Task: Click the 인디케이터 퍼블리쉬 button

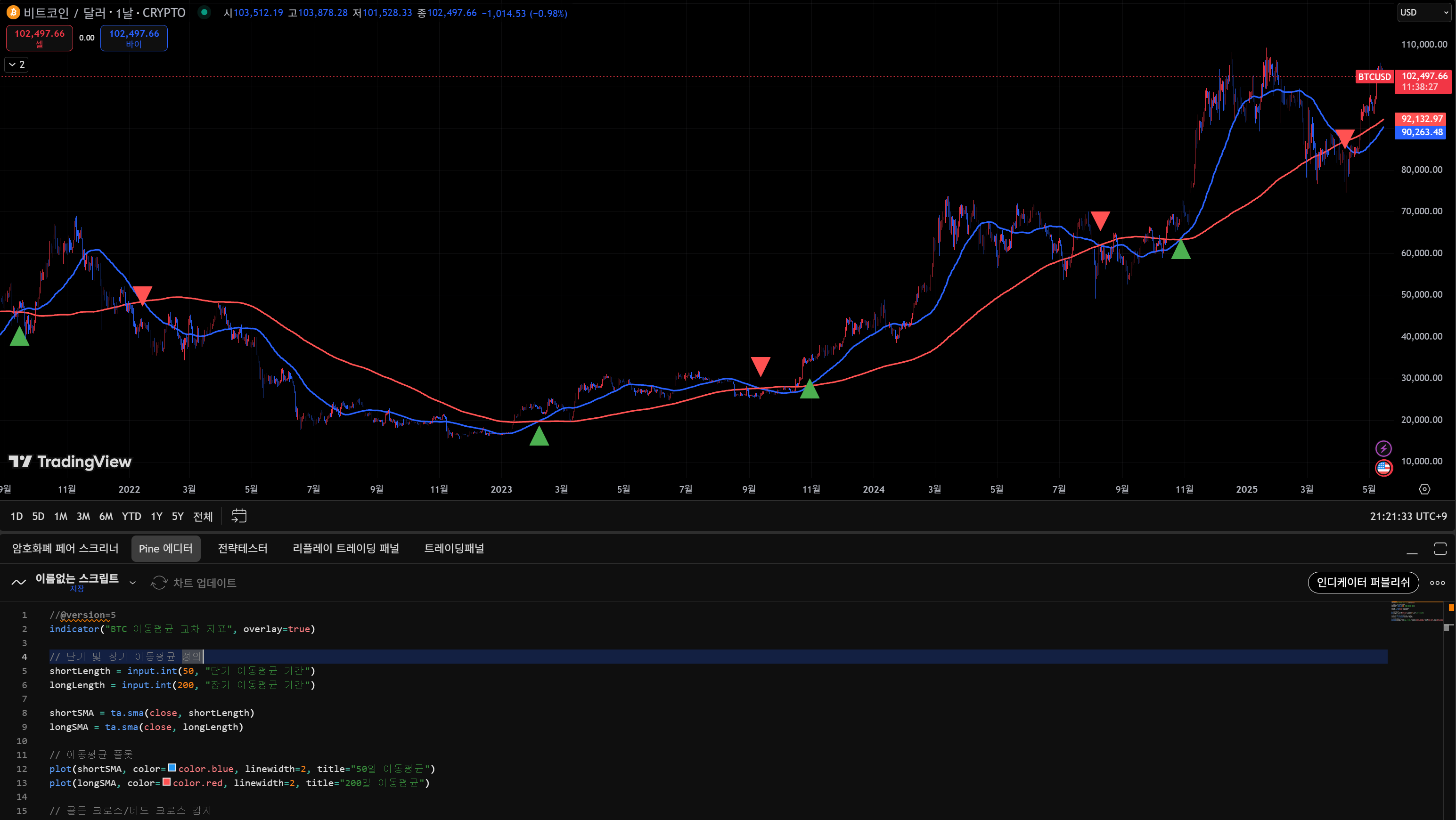Action: click(1363, 582)
